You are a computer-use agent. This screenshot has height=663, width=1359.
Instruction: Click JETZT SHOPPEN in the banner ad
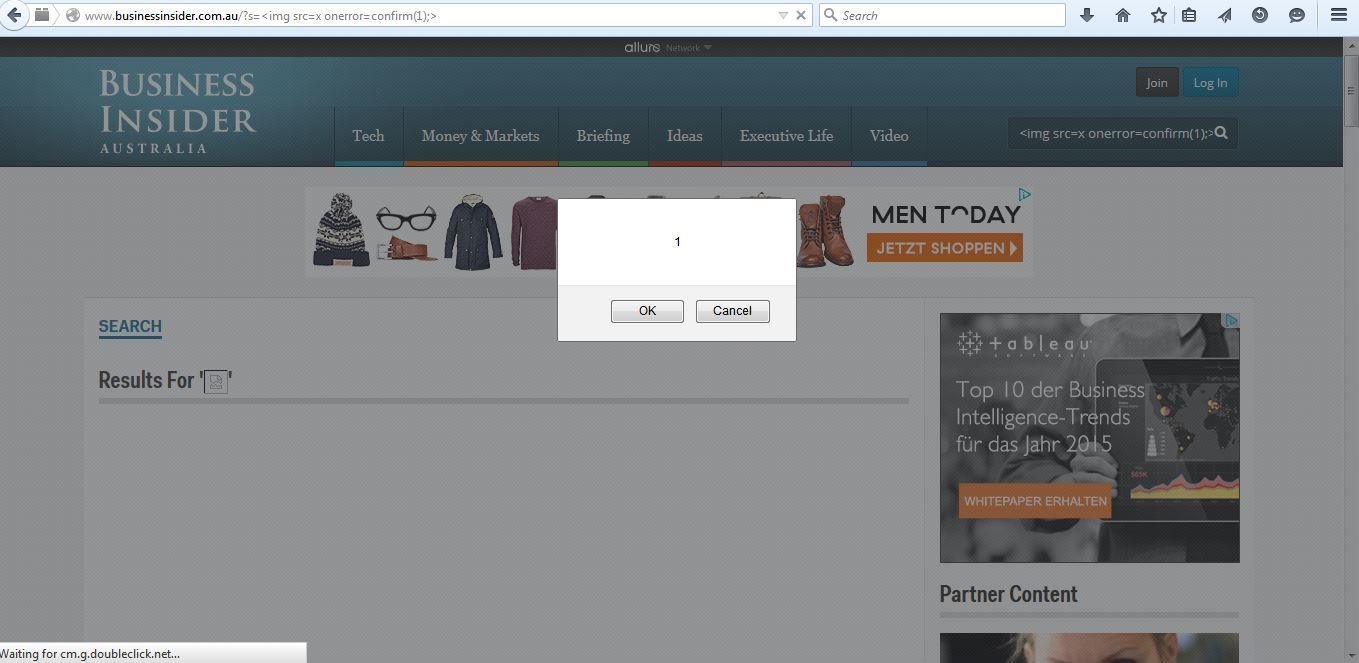[x=945, y=248]
